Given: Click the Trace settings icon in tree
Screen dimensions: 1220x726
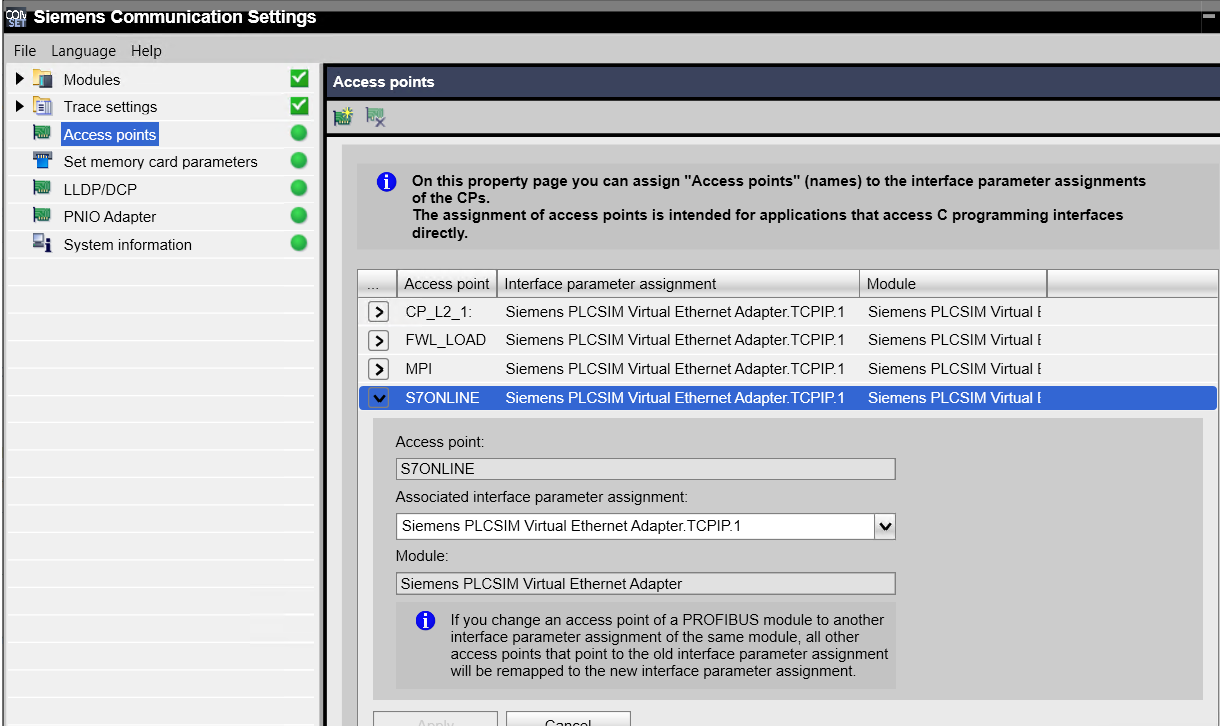Looking at the screenshot, I should (x=42, y=106).
